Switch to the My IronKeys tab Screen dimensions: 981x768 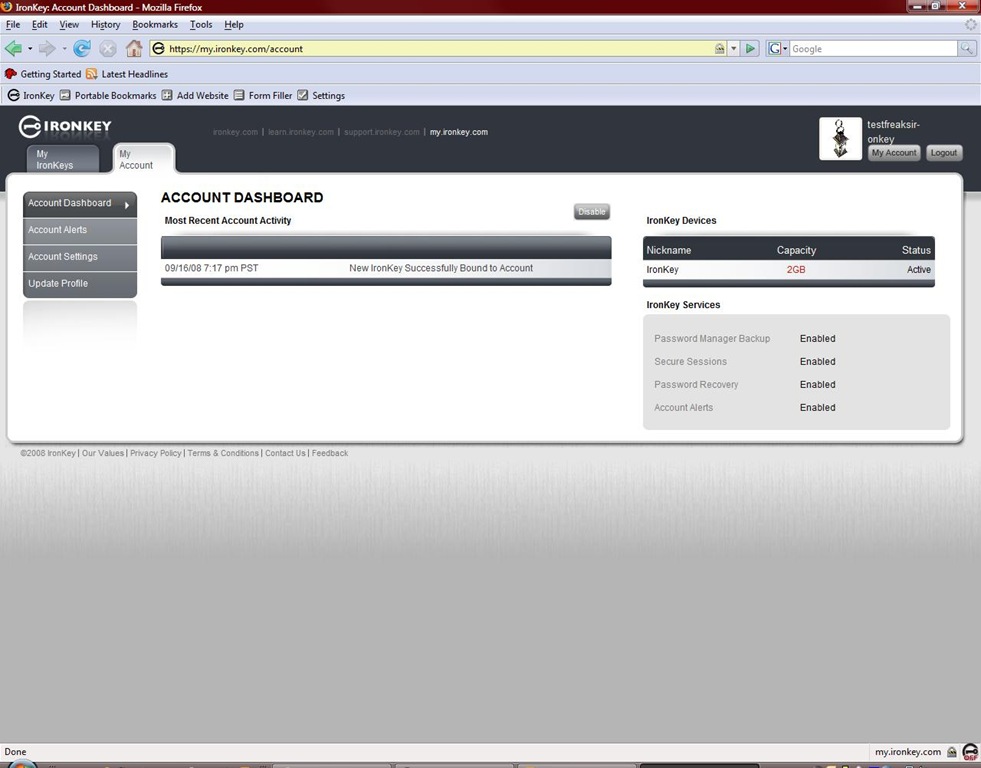coord(62,160)
